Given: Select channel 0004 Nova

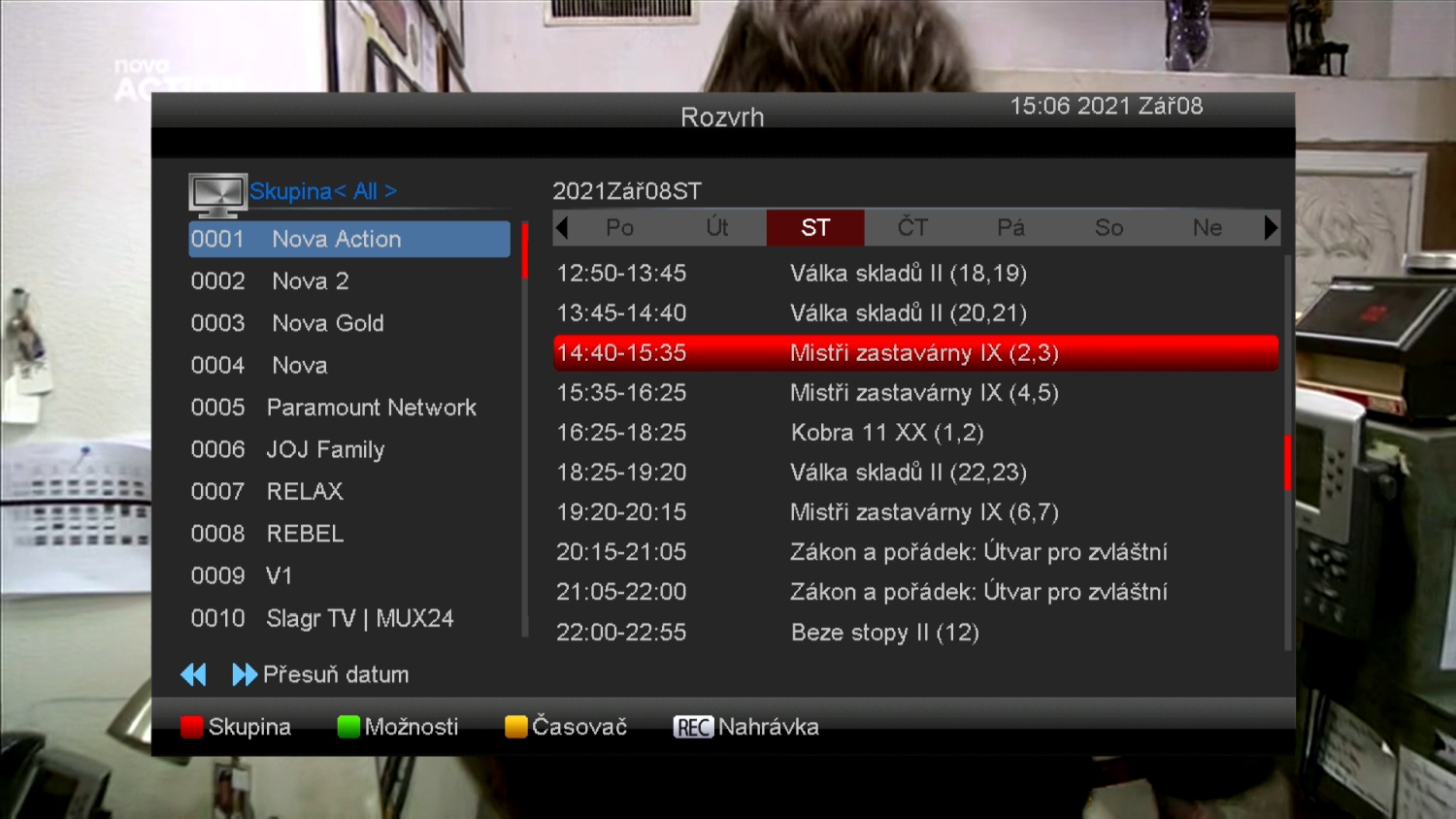Looking at the screenshot, I should (349, 366).
